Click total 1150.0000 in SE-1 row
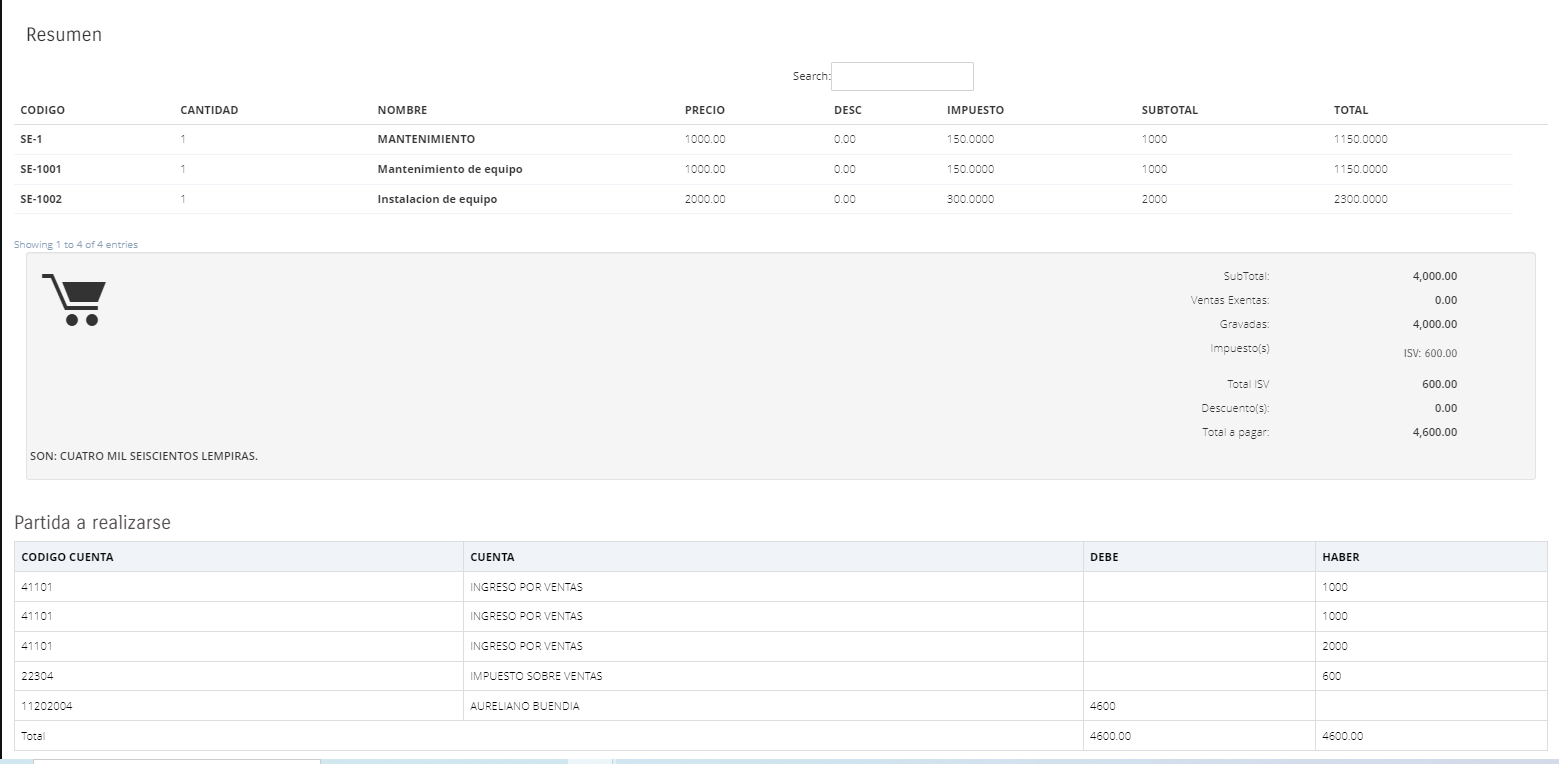1559x764 pixels. point(1360,139)
